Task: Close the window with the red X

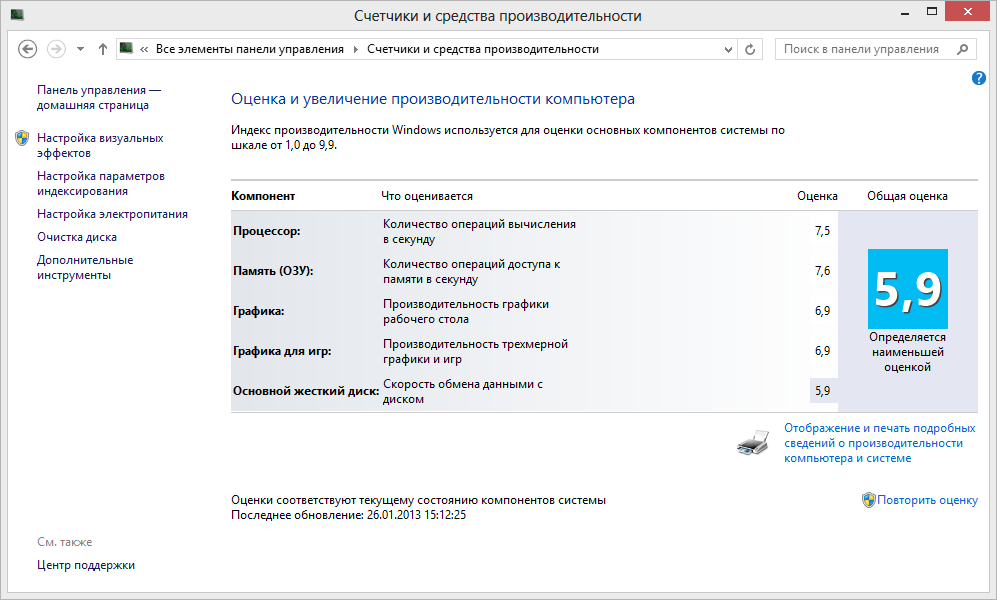Action: click(x=967, y=11)
